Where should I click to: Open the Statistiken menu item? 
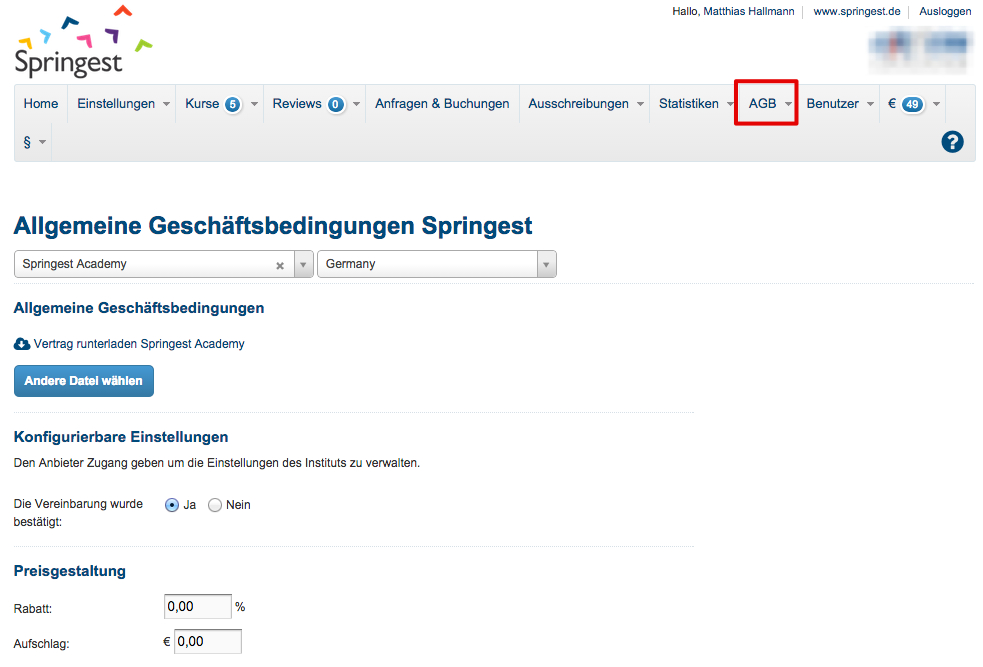pos(688,103)
